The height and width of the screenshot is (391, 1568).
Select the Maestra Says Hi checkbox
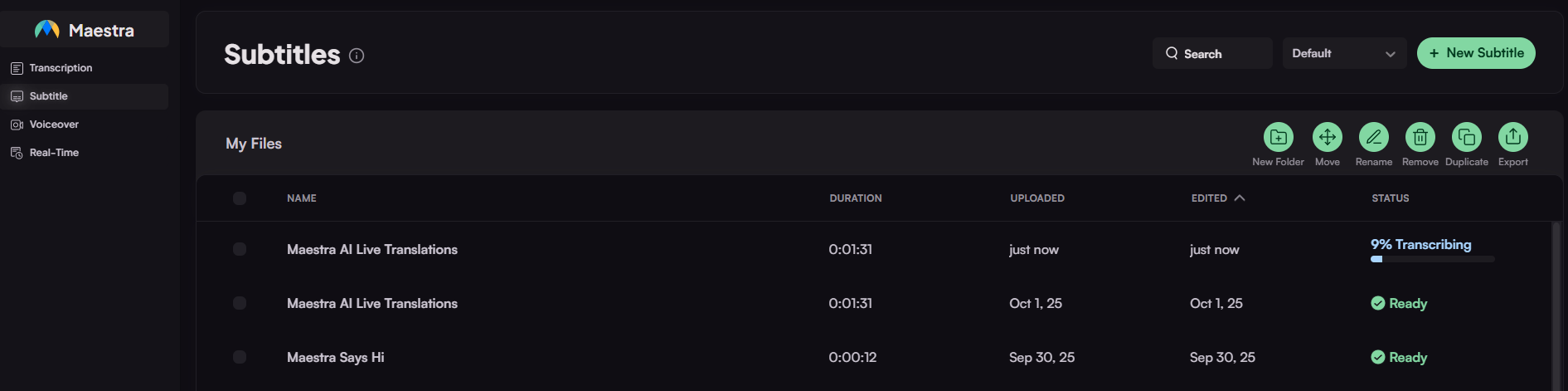click(240, 357)
